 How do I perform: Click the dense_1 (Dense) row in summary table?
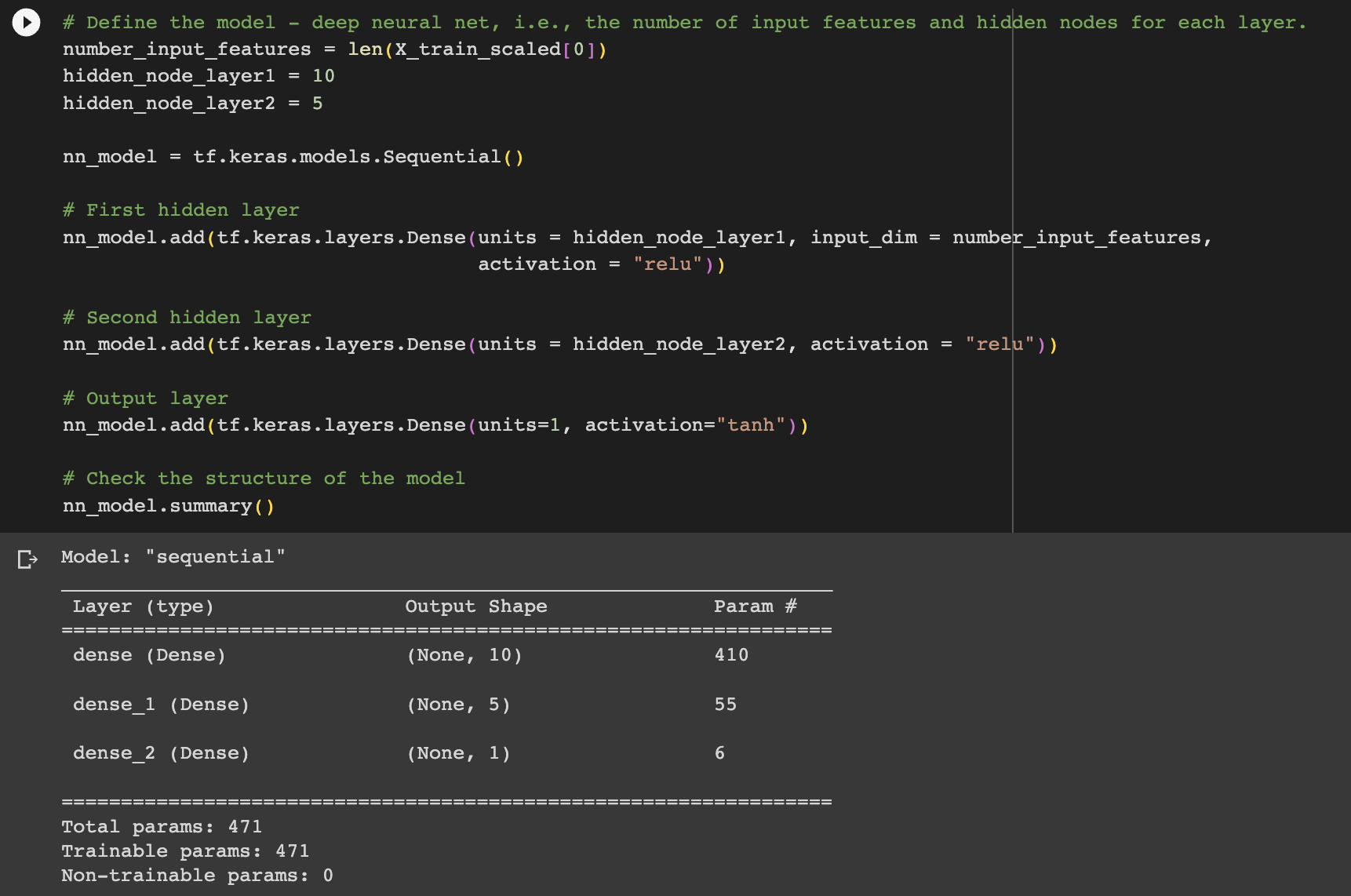(x=161, y=704)
